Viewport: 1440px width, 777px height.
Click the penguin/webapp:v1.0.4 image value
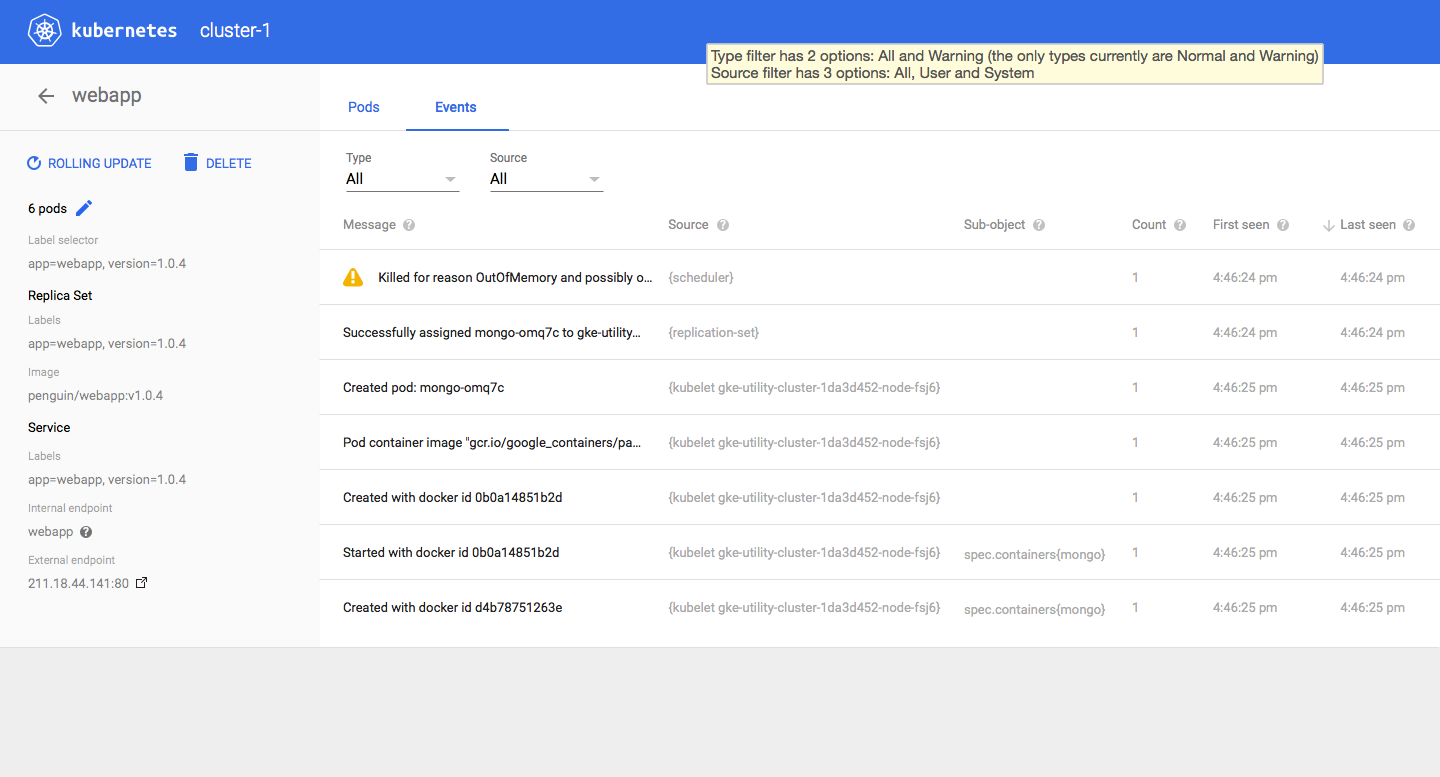click(95, 396)
